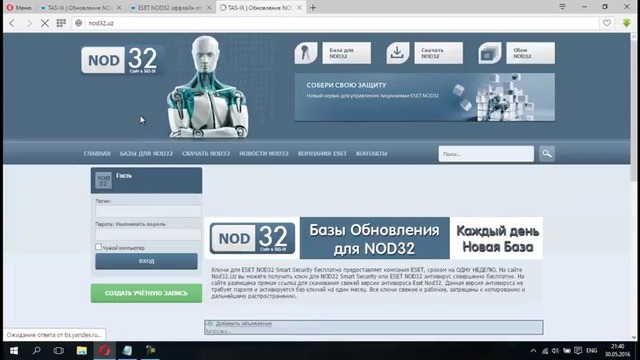Open File Explorer from taskbar
The image size is (640, 360).
(x=82, y=351)
